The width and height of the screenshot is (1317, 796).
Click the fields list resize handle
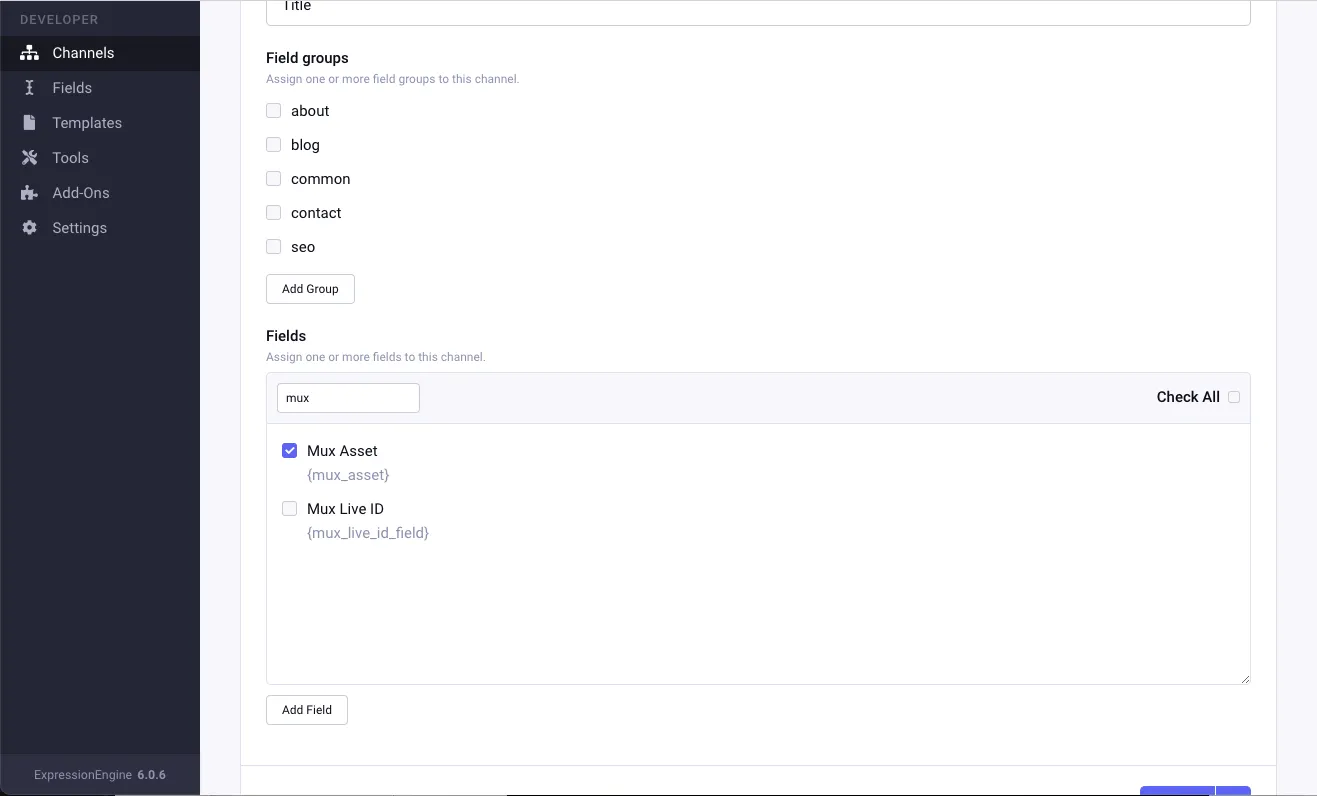(1245, 679)
